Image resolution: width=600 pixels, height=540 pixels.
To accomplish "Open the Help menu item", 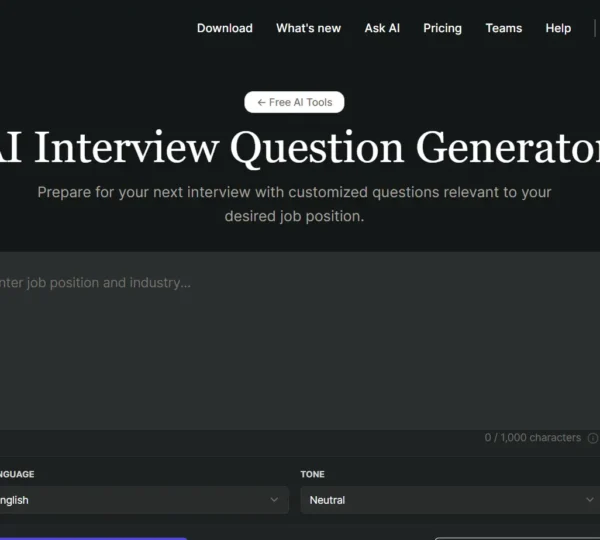I will 558,28.
